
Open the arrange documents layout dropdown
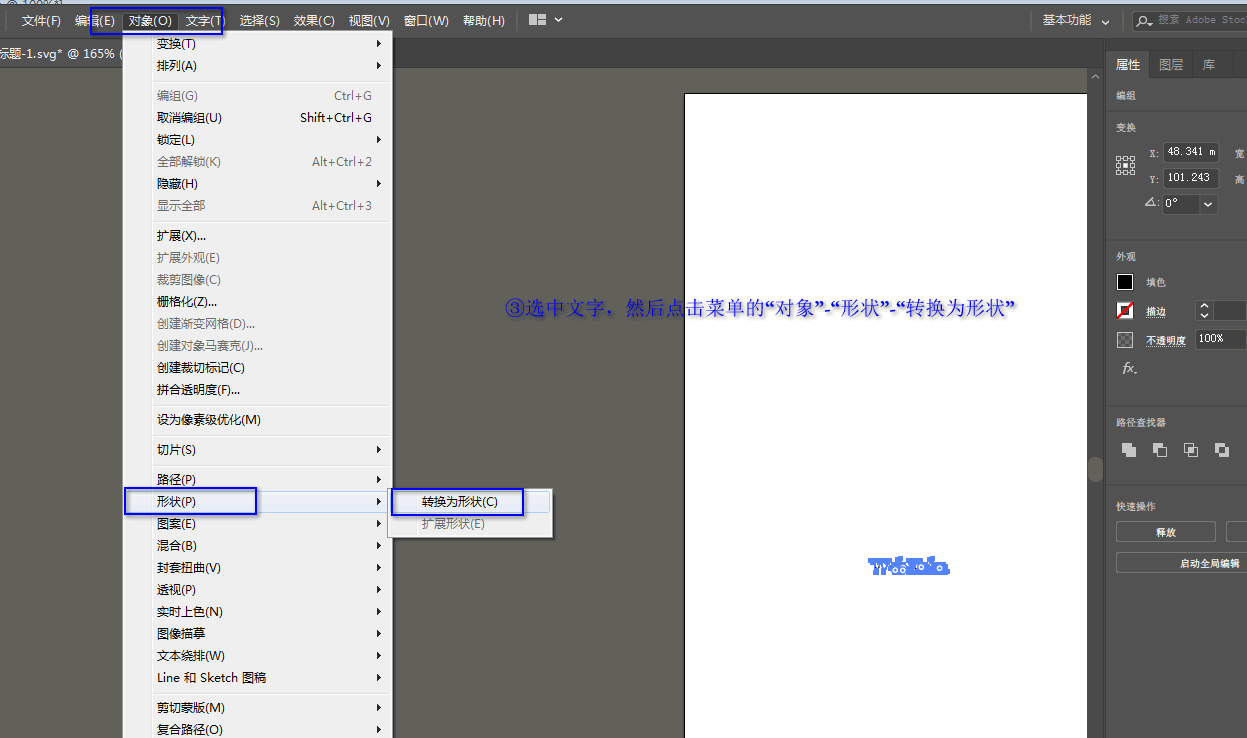(545, 20)
